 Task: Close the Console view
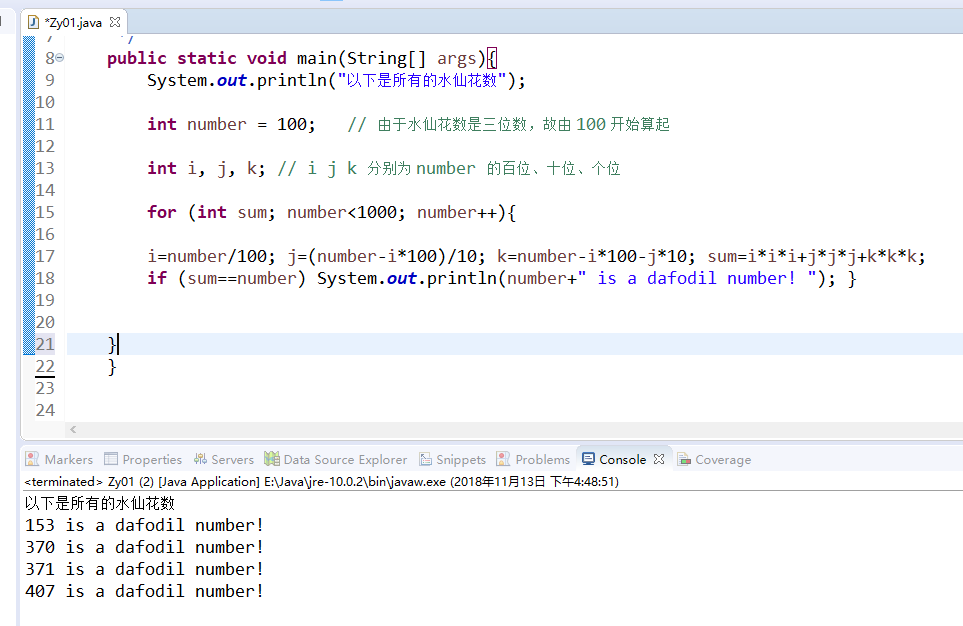coord(659,459)
